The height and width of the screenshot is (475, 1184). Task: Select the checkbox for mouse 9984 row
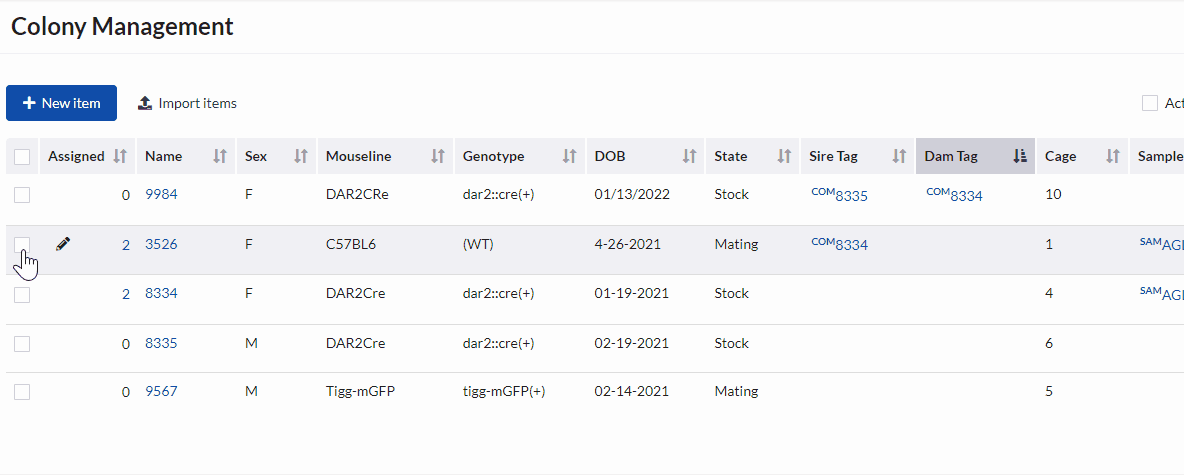click(22, 195)
